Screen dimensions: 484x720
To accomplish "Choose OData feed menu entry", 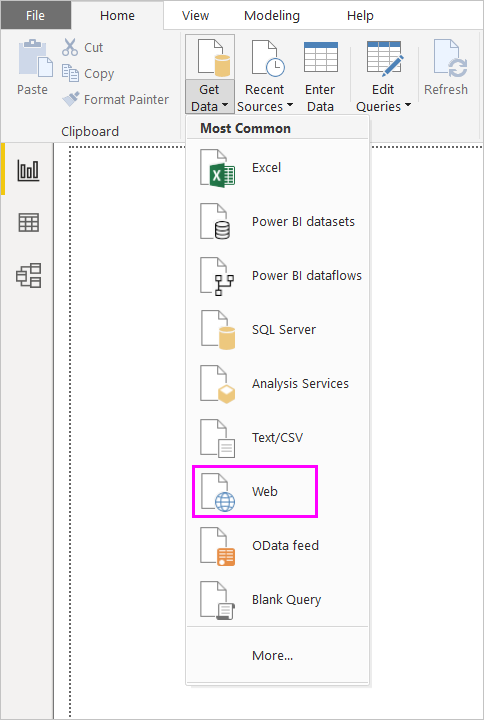I will [x=277, y=546].
